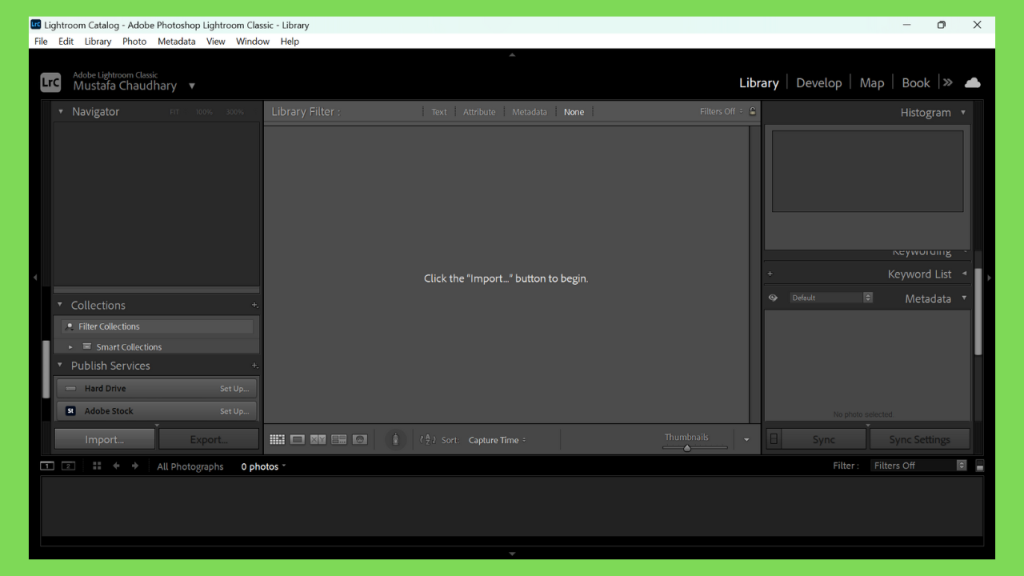Select Text filter tab
Viewport: 1024px width, 576px height.
[x=439, y=112]
